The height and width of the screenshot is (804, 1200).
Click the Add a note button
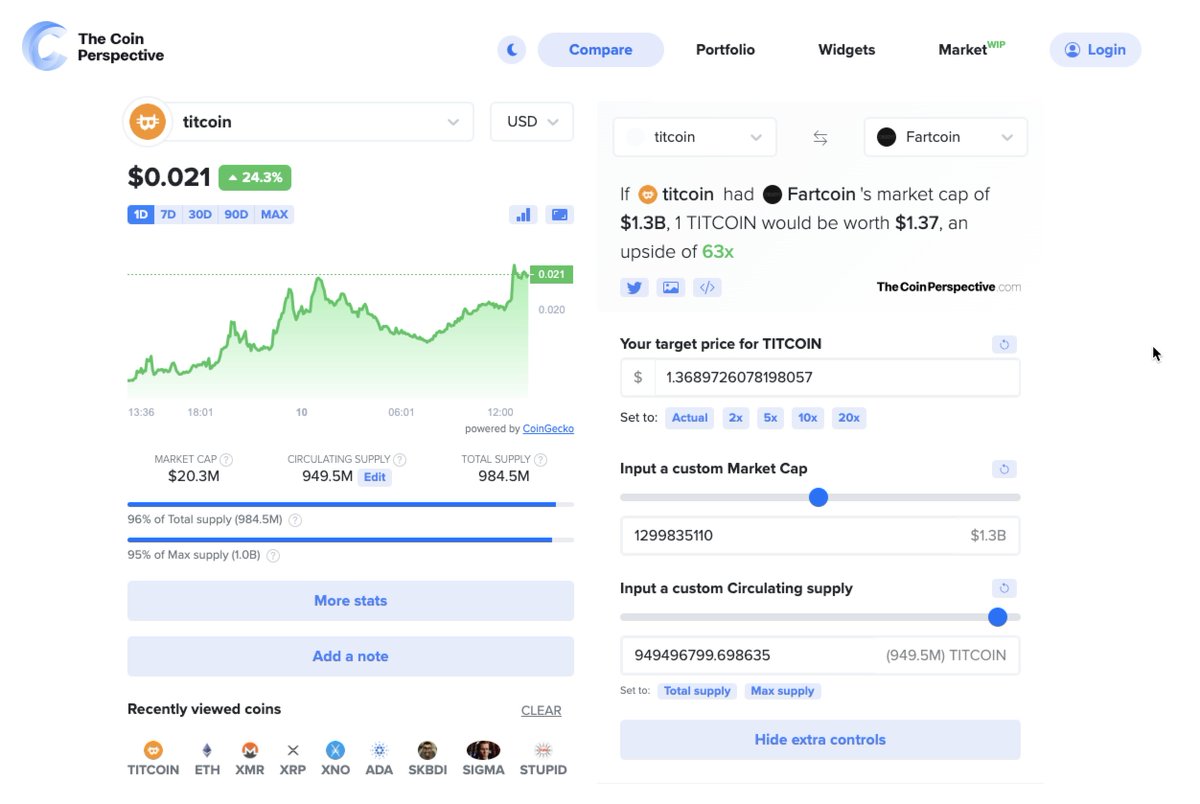[350, 657]
